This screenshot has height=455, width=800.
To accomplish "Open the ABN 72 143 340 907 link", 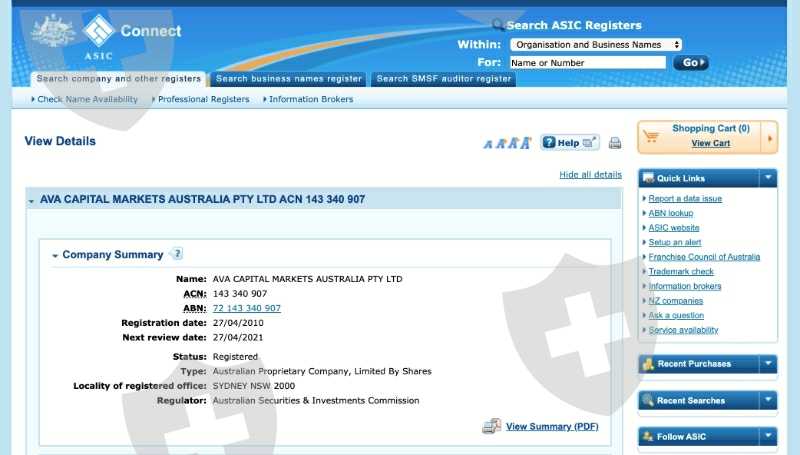I will point(246,308).
